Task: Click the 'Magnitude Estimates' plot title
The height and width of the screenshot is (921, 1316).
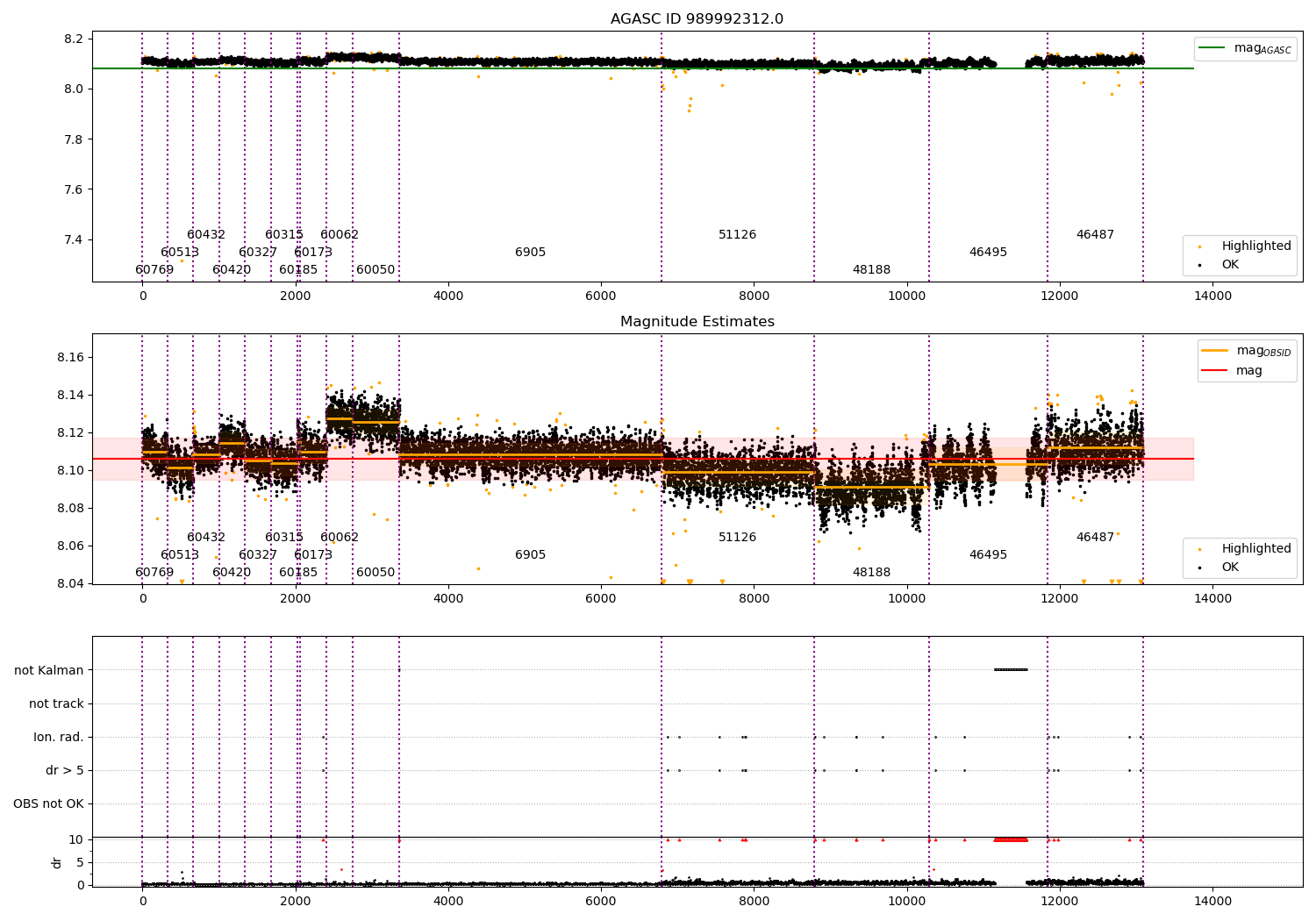Action: tap(697, 322)
